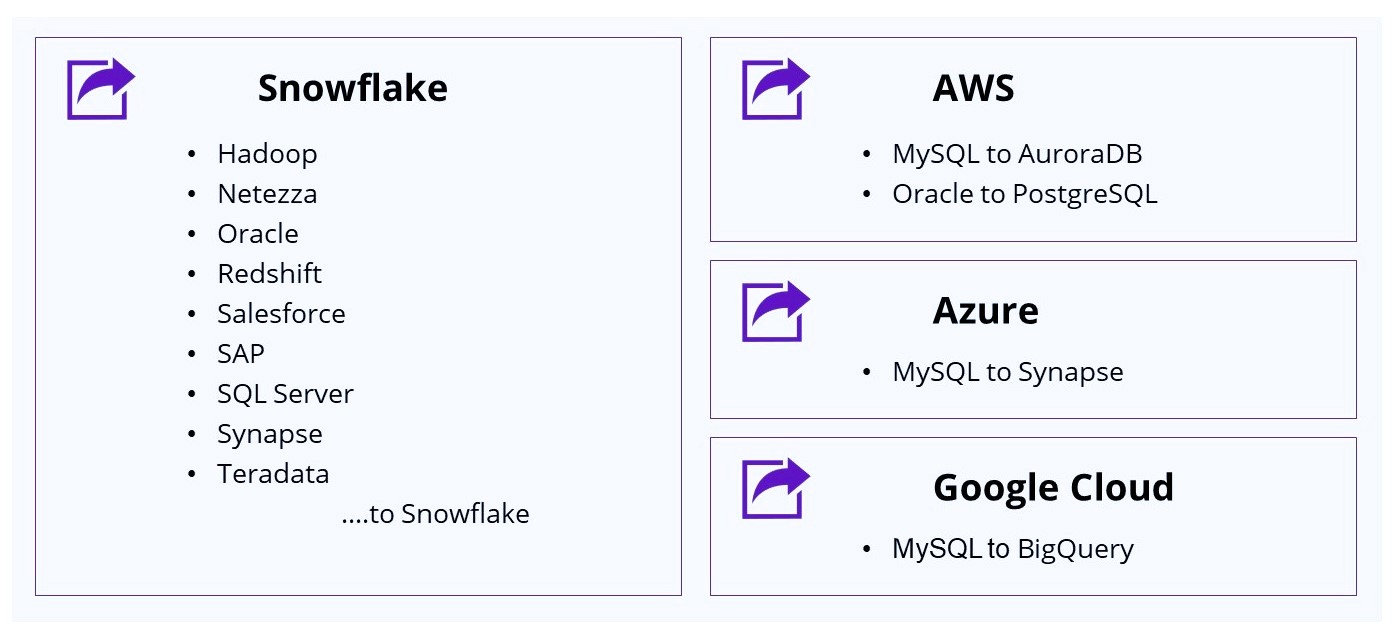Click the Google Cloud heading
Screen dimensions: 1395x636
click(x=1053, y=488)
